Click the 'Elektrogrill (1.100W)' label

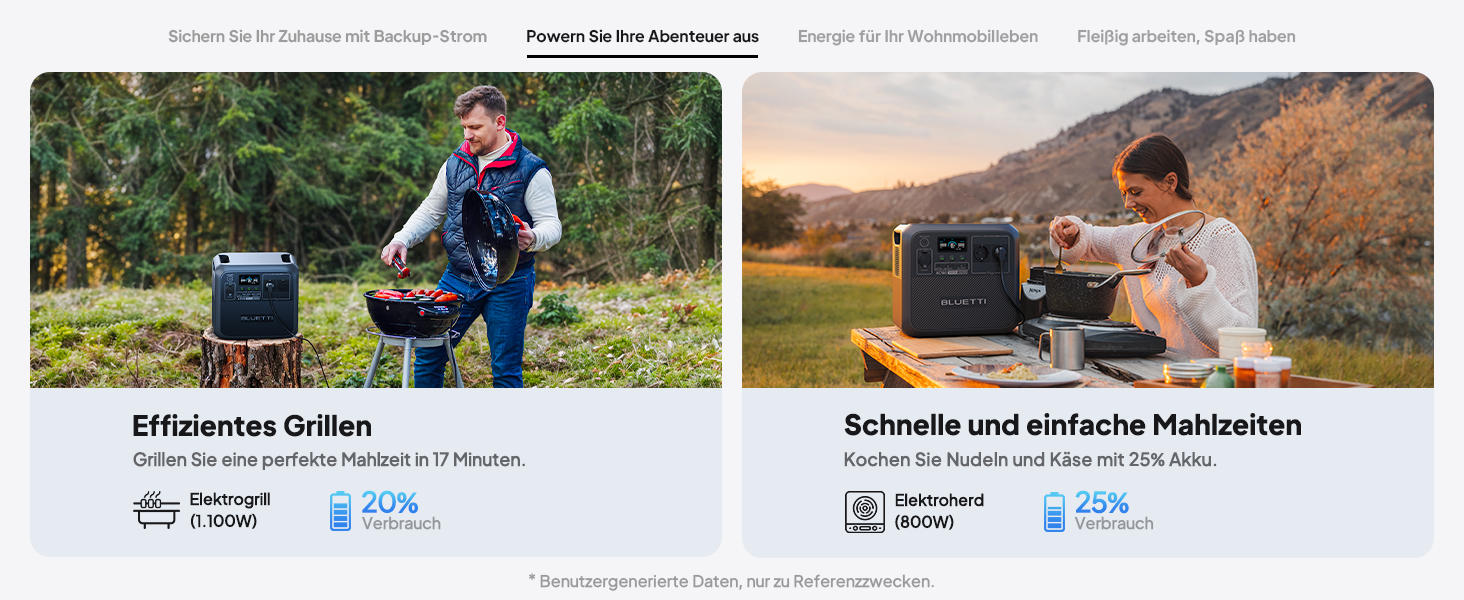230,510
